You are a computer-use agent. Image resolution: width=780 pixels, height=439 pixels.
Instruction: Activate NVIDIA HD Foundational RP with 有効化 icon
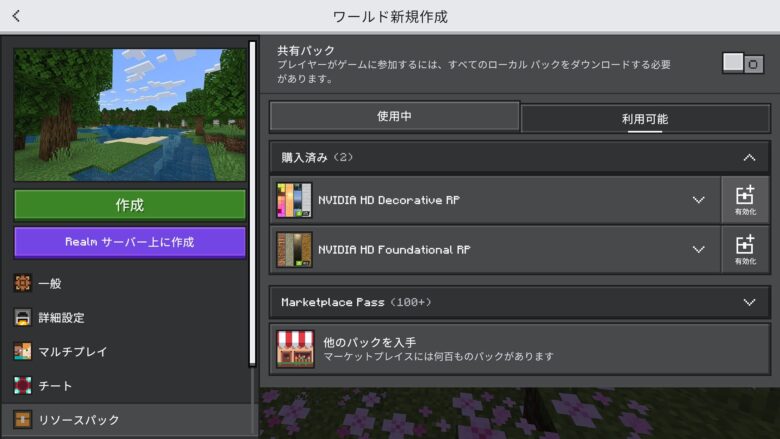click(x=745, y=249)
